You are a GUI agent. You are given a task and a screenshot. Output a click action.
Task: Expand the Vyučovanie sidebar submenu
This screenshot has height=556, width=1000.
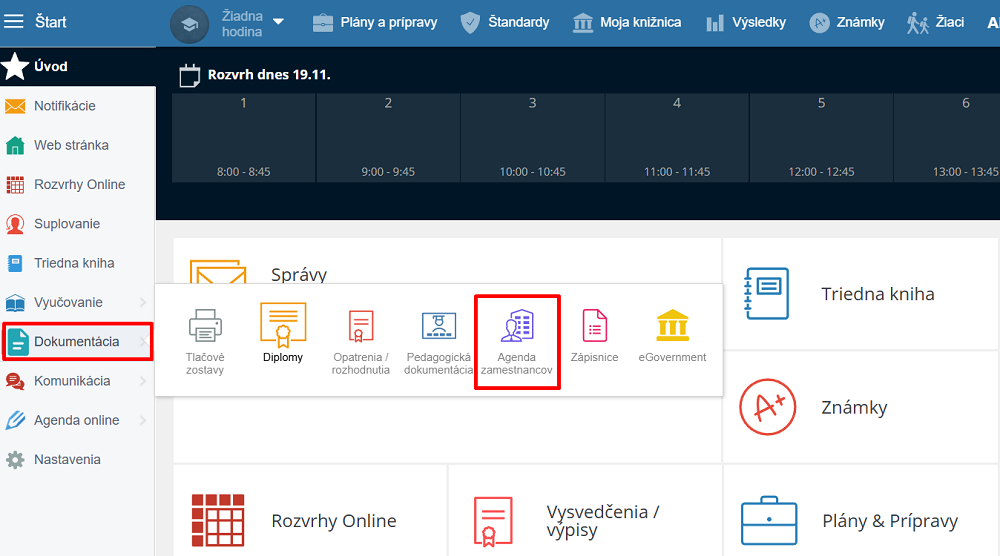tap(143, 302)
